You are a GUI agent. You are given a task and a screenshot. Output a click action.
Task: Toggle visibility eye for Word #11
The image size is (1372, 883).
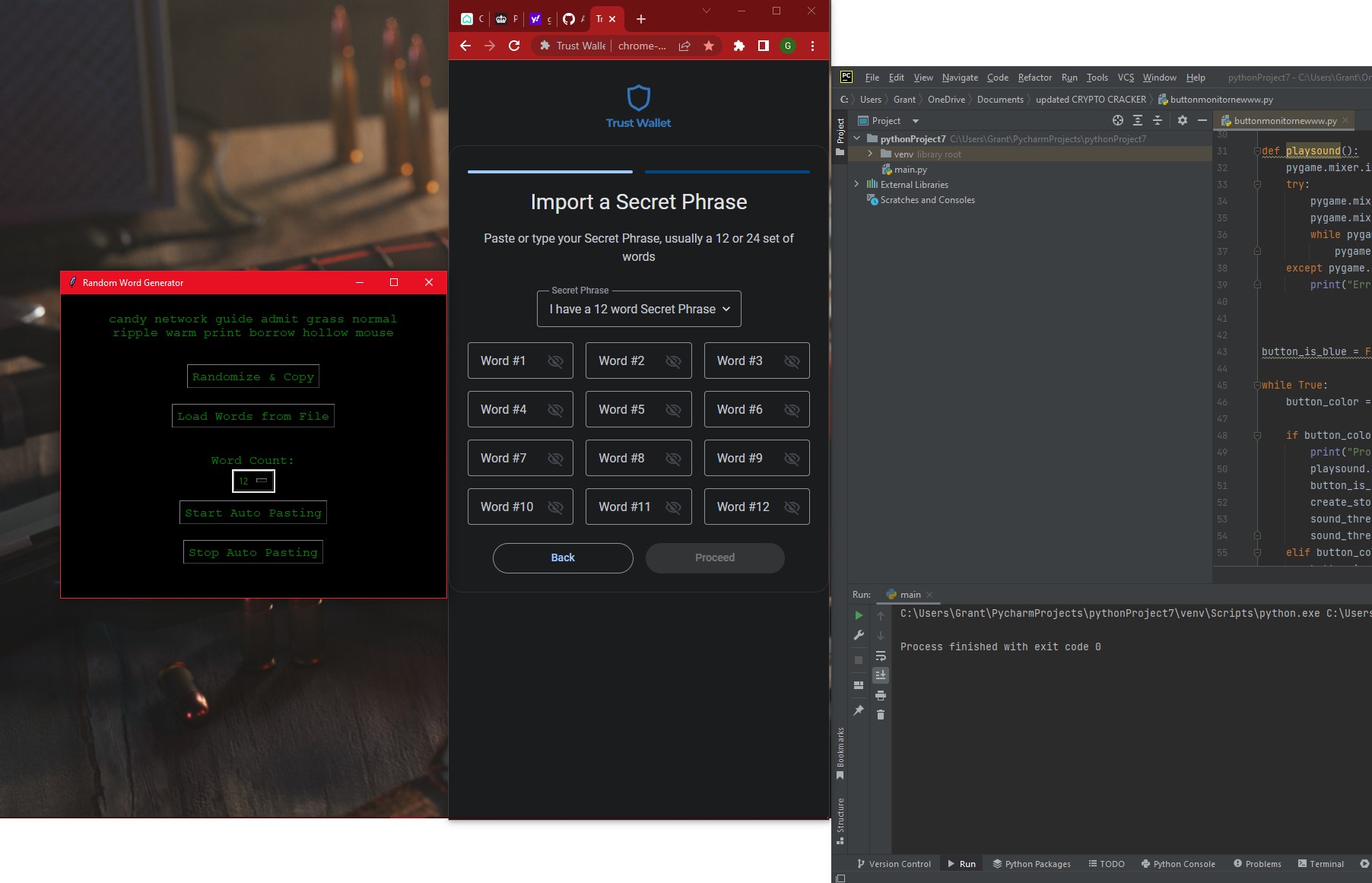pyautogui.click(x=673, y=507)
